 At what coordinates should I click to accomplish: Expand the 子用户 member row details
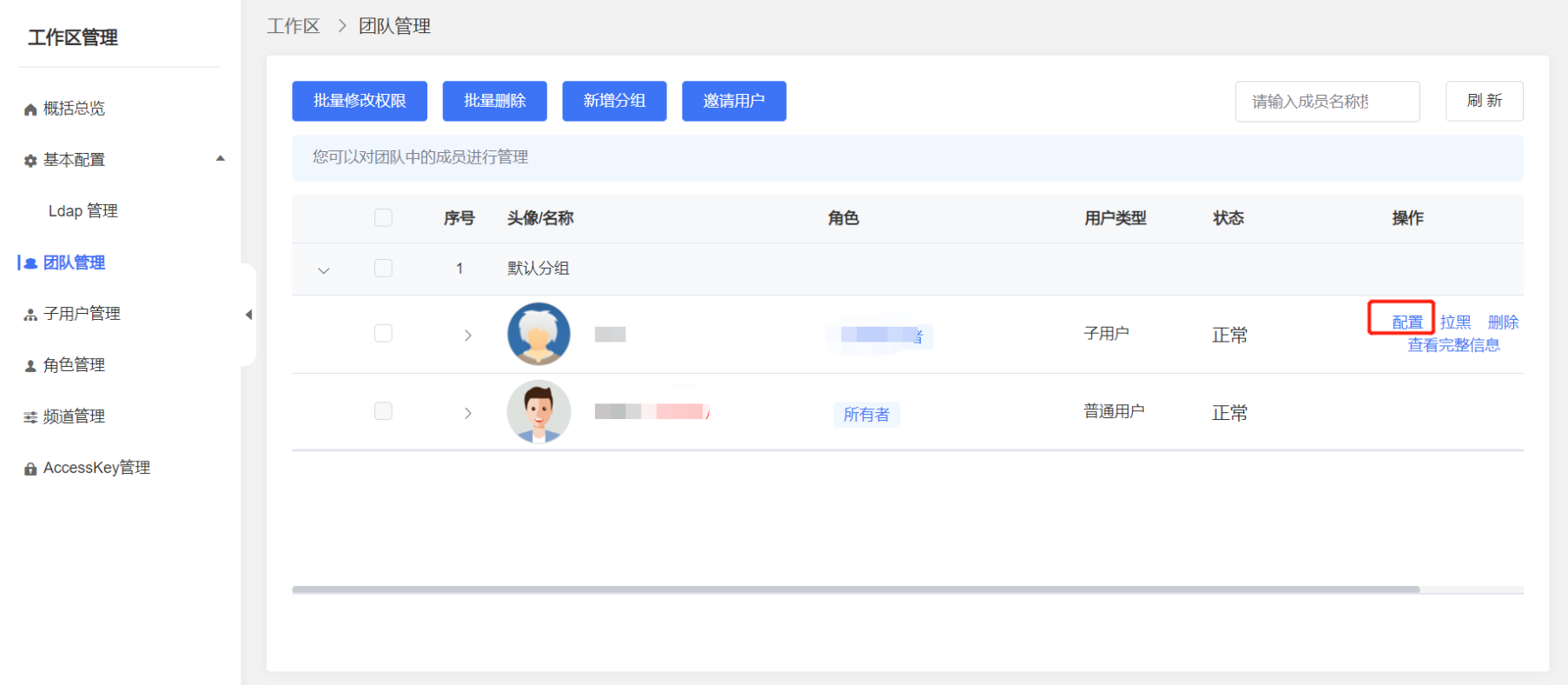(x=467, y=335)
